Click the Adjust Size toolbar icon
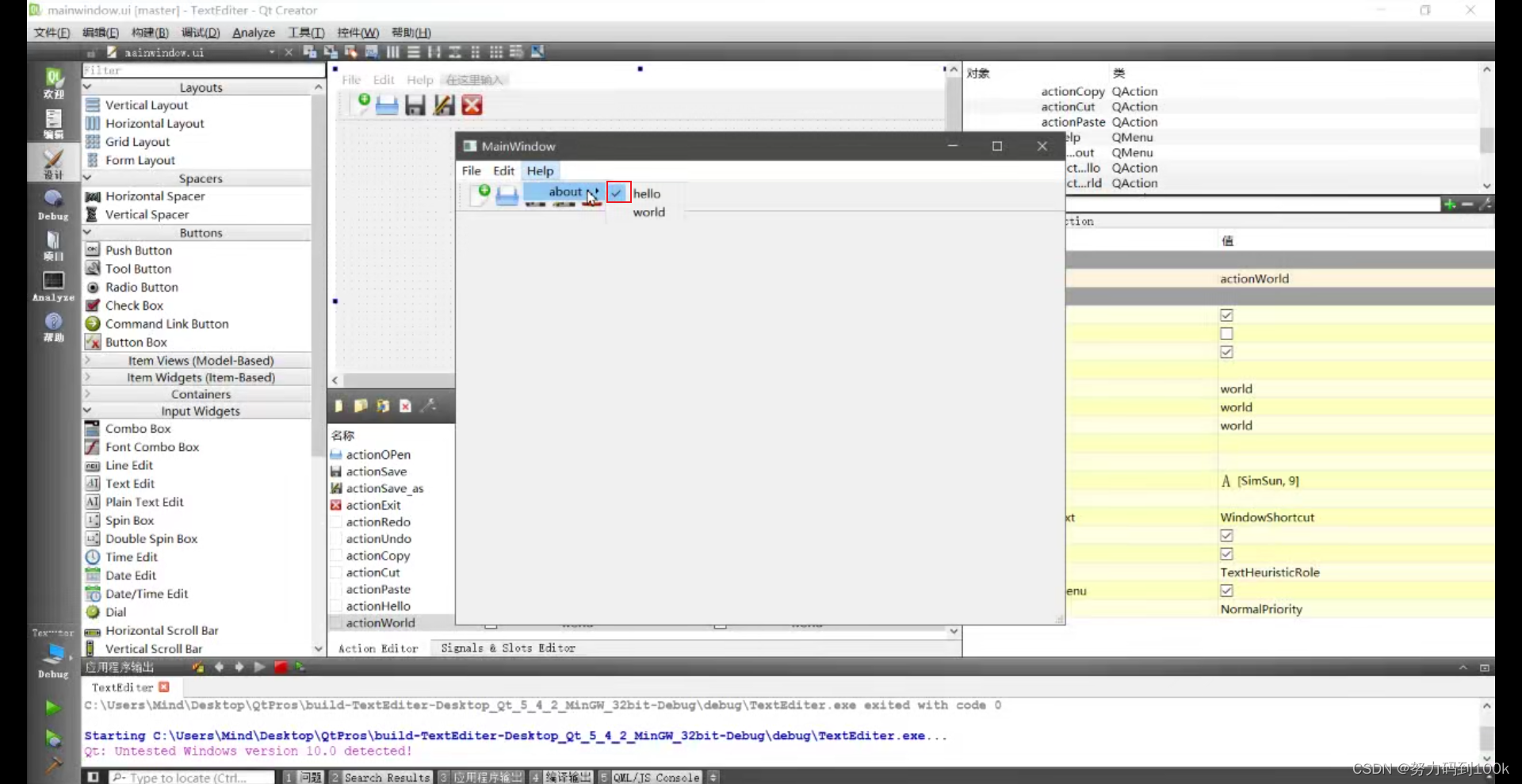Image resolution: width=1522 pixels, height=784 pixels. 538,52
